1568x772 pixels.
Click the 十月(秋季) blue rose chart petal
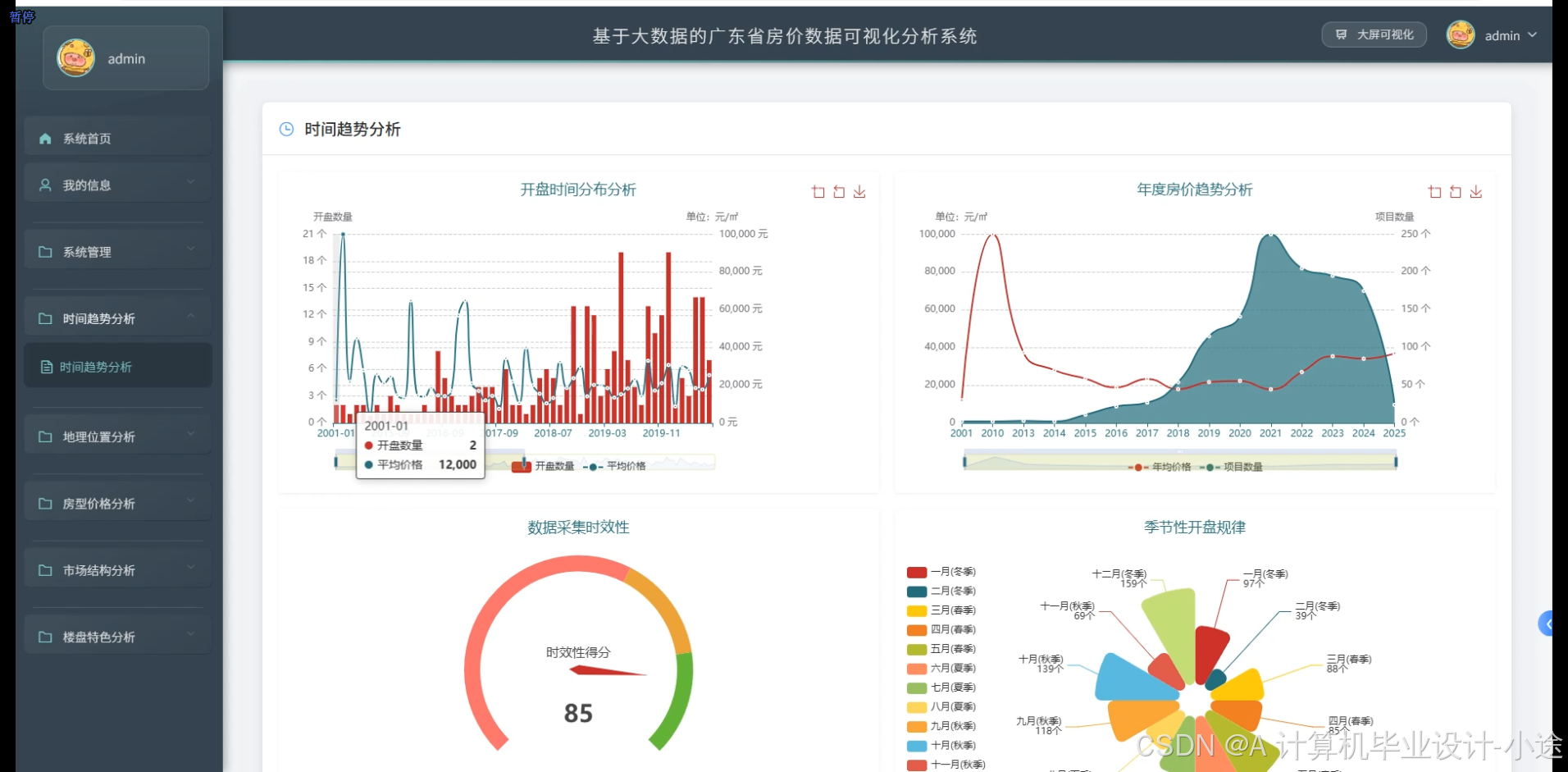[x=1133, y=678]
